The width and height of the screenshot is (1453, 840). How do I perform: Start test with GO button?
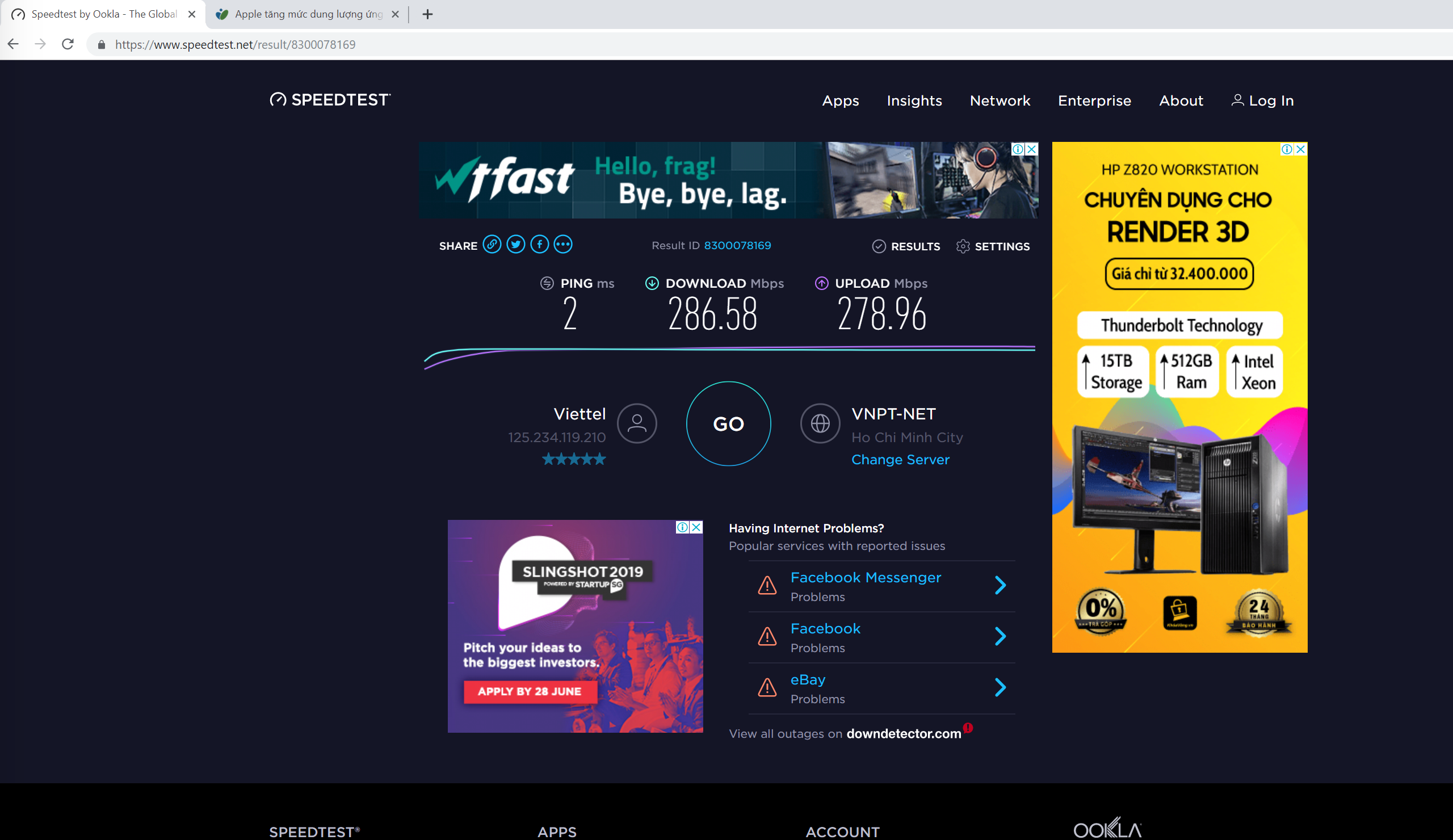pos(728,424)
